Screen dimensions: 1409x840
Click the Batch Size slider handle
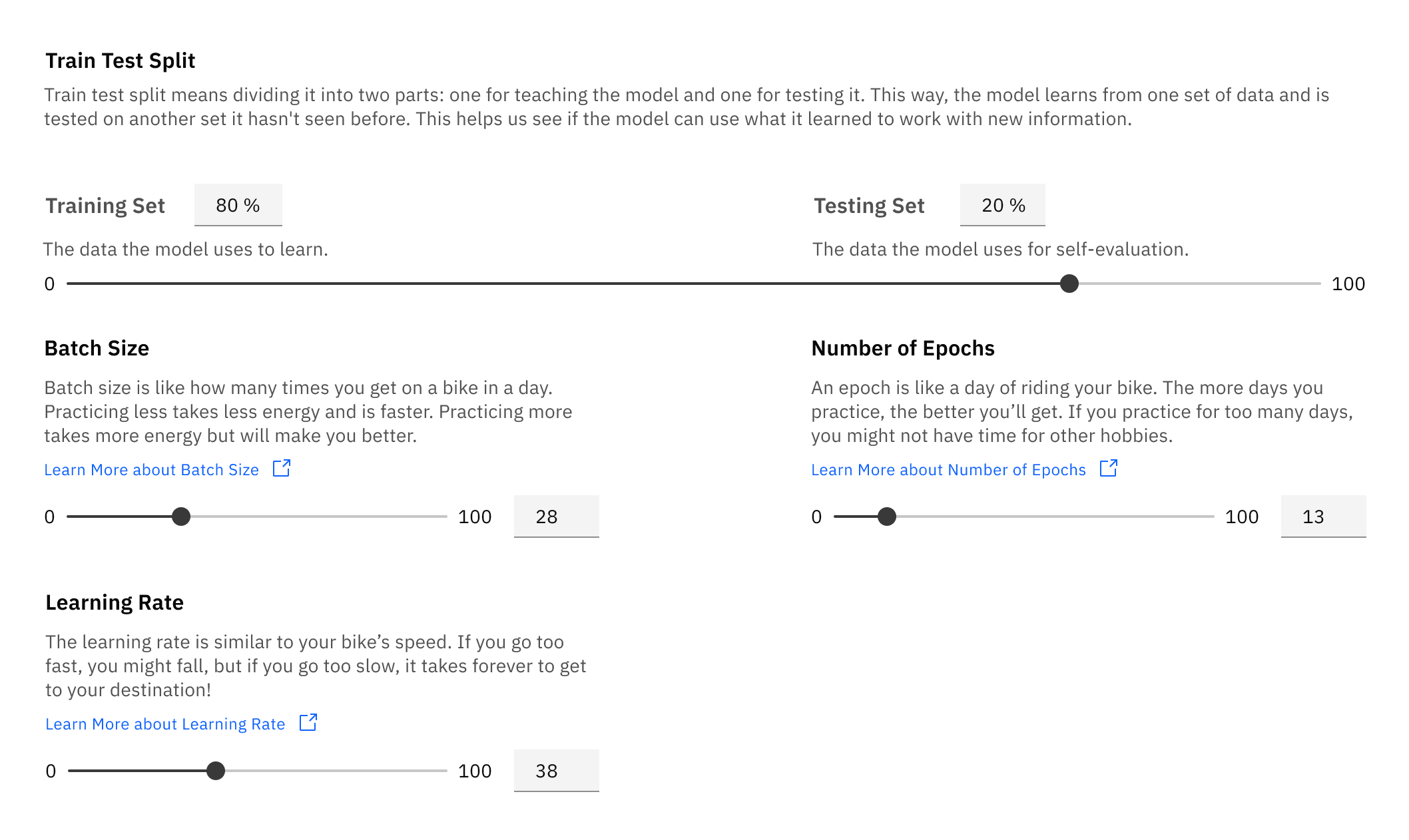(x=181, y=517)
